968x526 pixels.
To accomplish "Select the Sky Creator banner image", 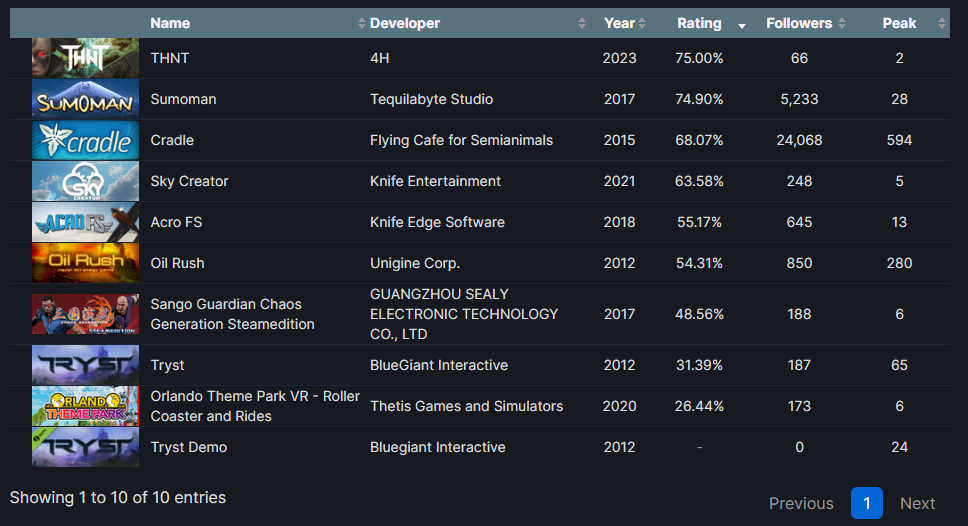I will coord(85,181).
